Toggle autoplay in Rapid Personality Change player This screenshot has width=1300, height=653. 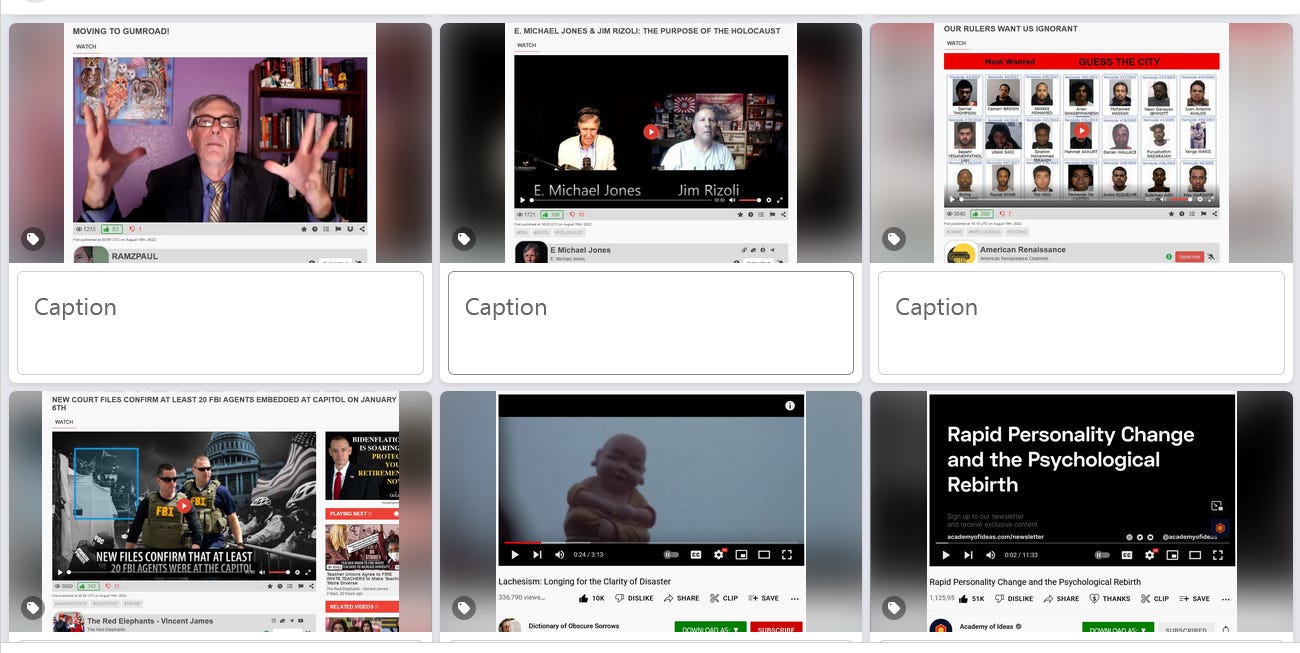(x=1103, y=555)
